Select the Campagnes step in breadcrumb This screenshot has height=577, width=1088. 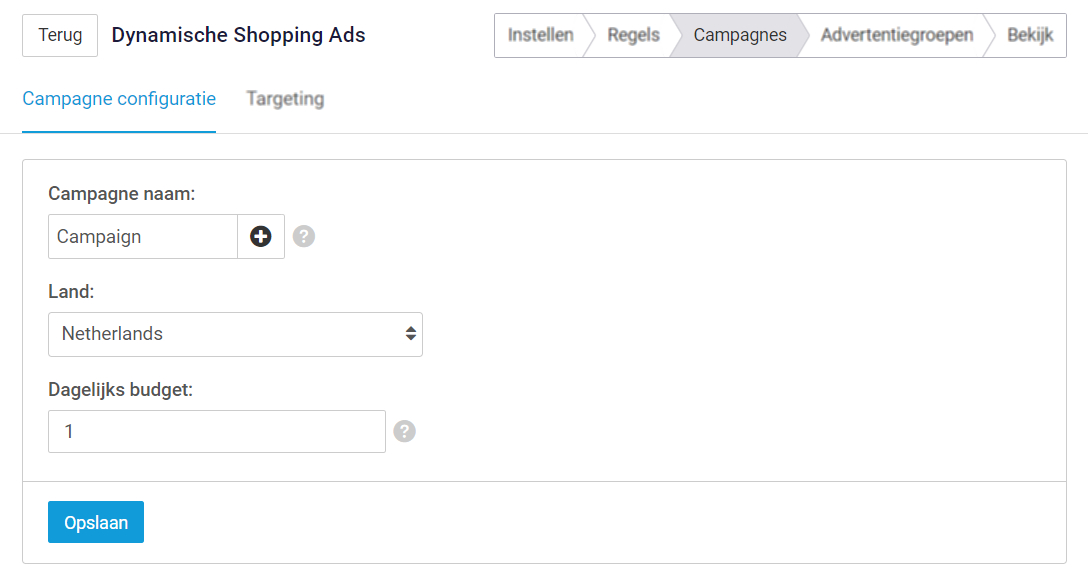click(x=740, y=35)
